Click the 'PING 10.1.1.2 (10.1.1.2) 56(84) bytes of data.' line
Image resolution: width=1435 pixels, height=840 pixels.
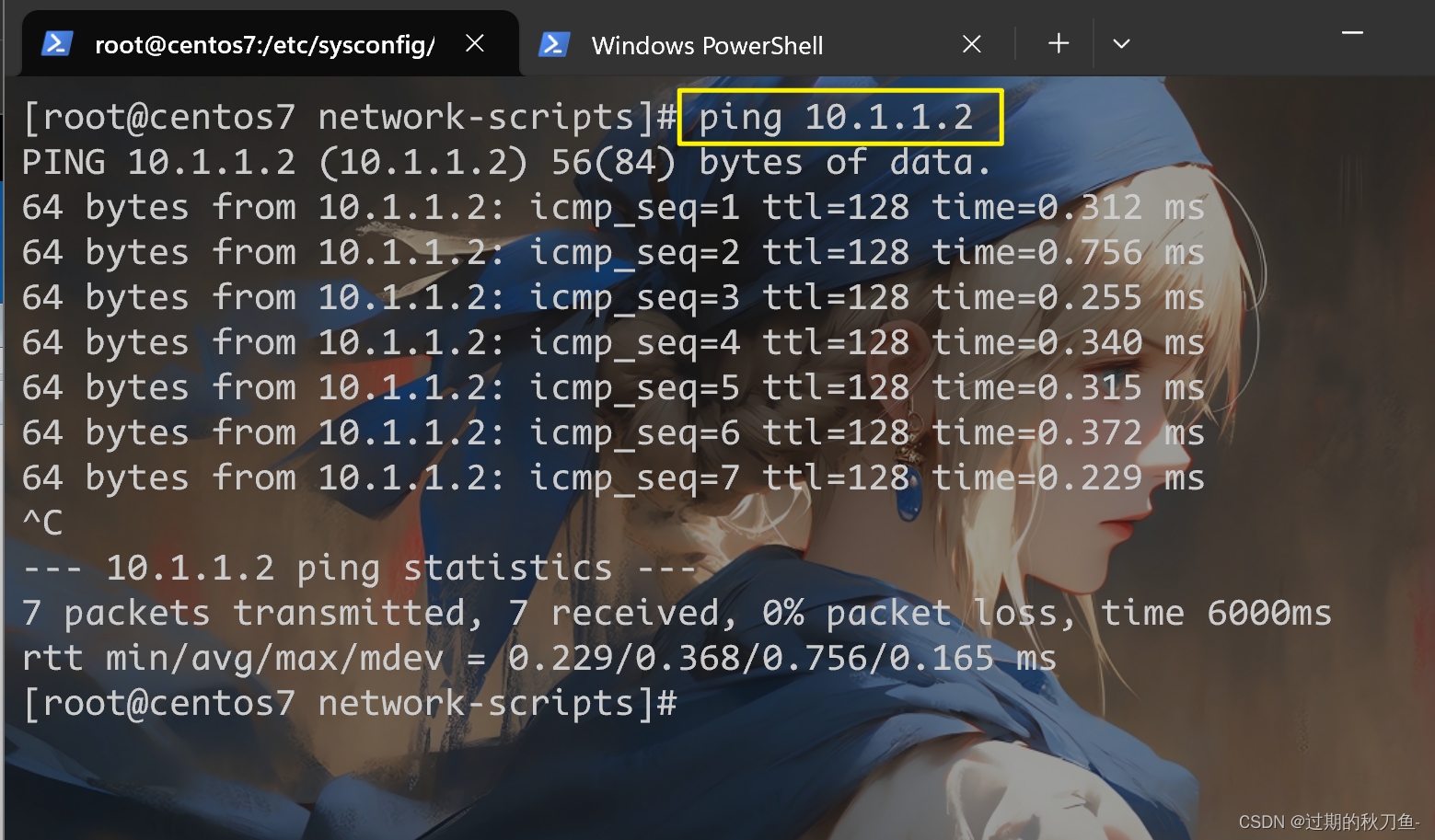(x=506, y=163)
